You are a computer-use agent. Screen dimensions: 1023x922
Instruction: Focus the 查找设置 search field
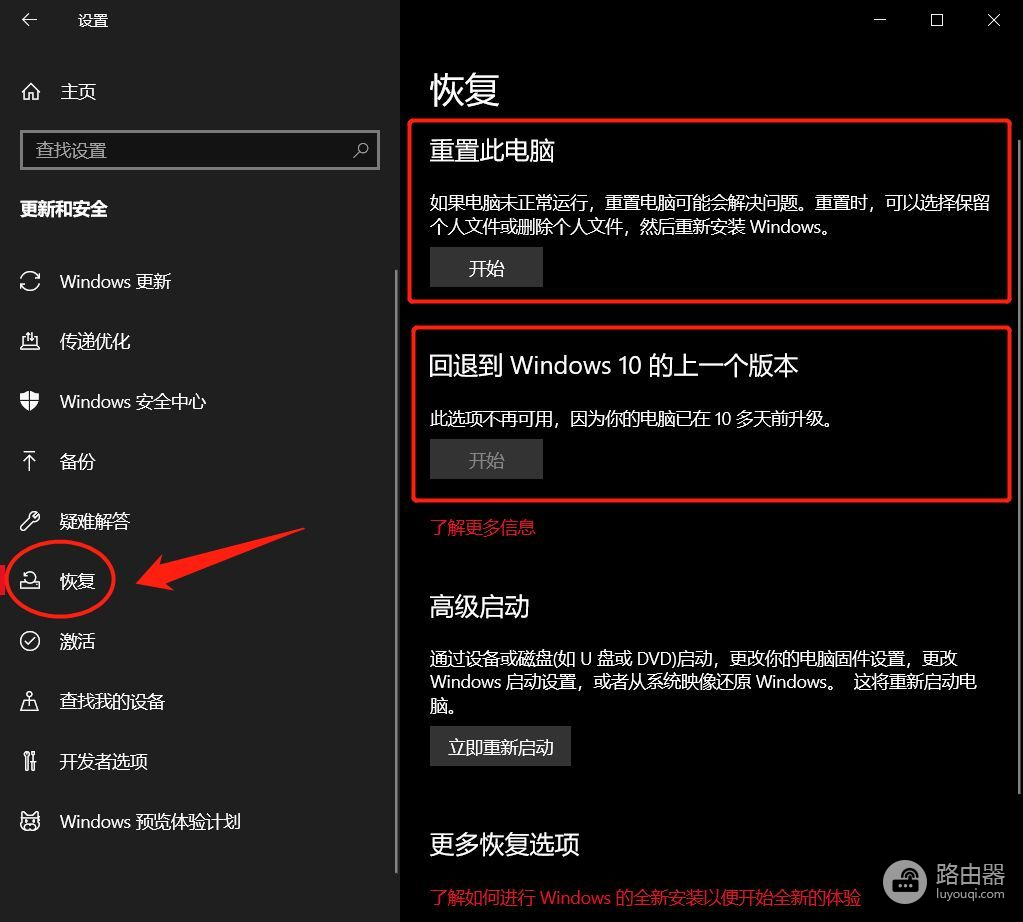[x=200, y=150]
